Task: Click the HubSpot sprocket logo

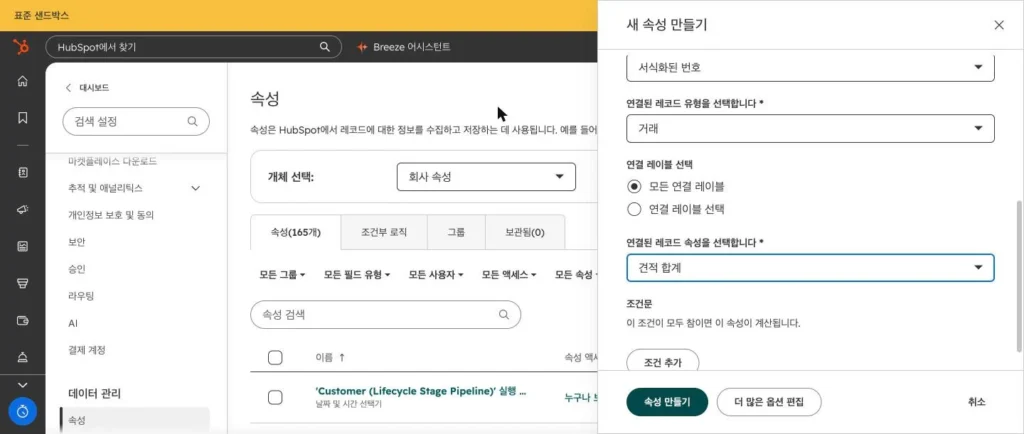Action: tap(22, 47)
